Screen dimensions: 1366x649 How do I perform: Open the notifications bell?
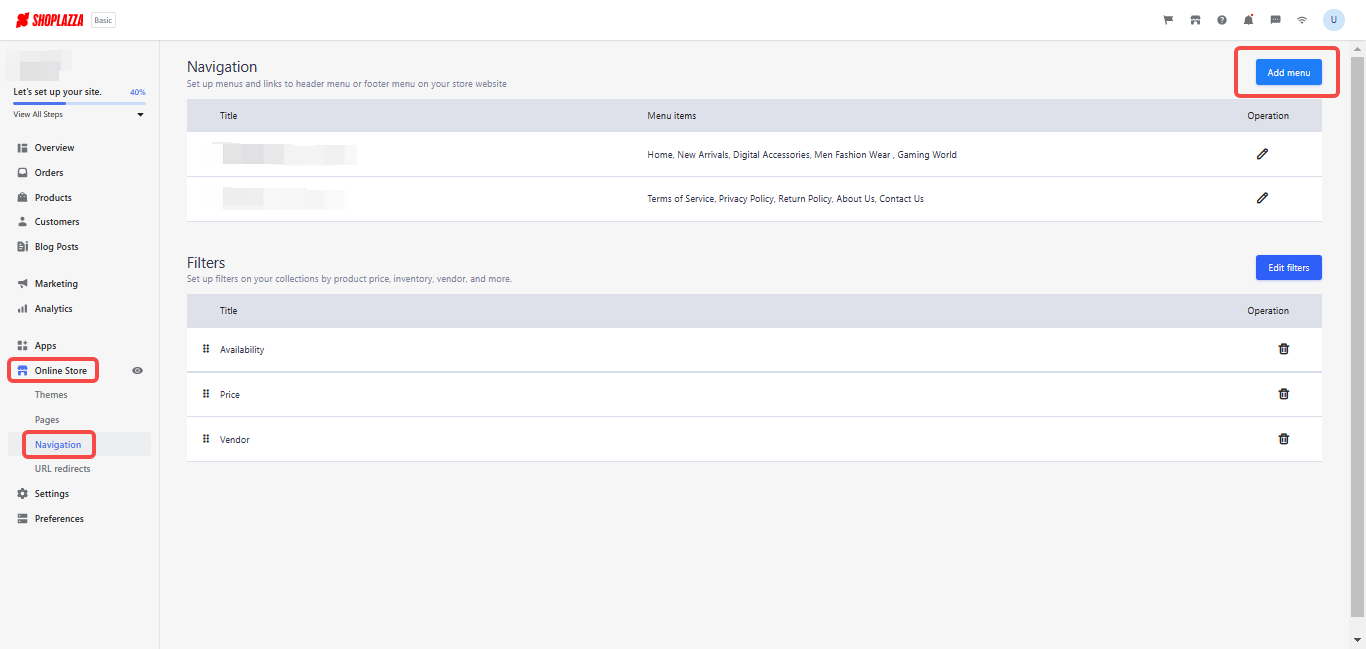1248,20
